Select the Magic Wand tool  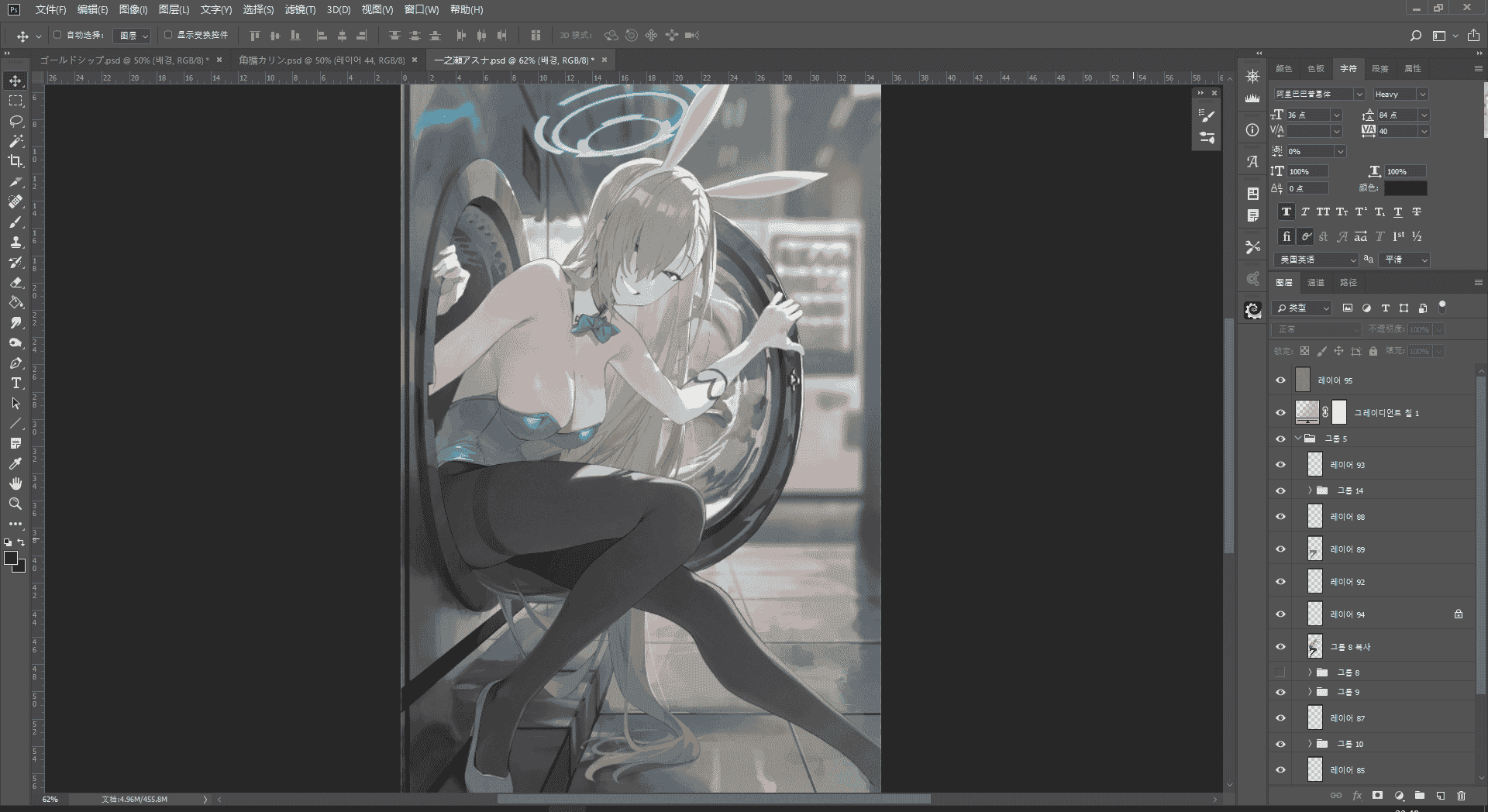coord(15,141)
